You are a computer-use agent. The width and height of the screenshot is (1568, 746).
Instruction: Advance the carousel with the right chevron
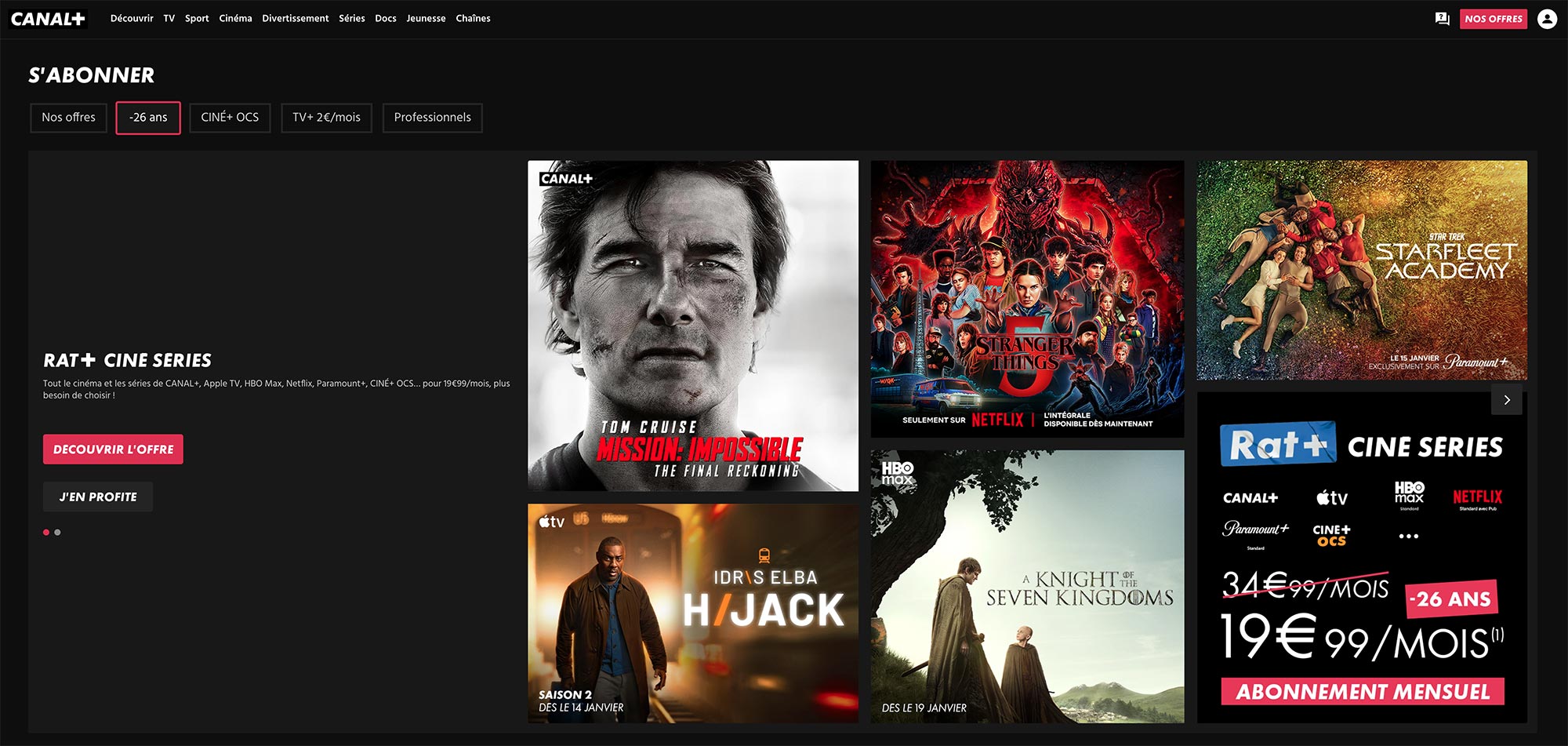[1506, 399]
